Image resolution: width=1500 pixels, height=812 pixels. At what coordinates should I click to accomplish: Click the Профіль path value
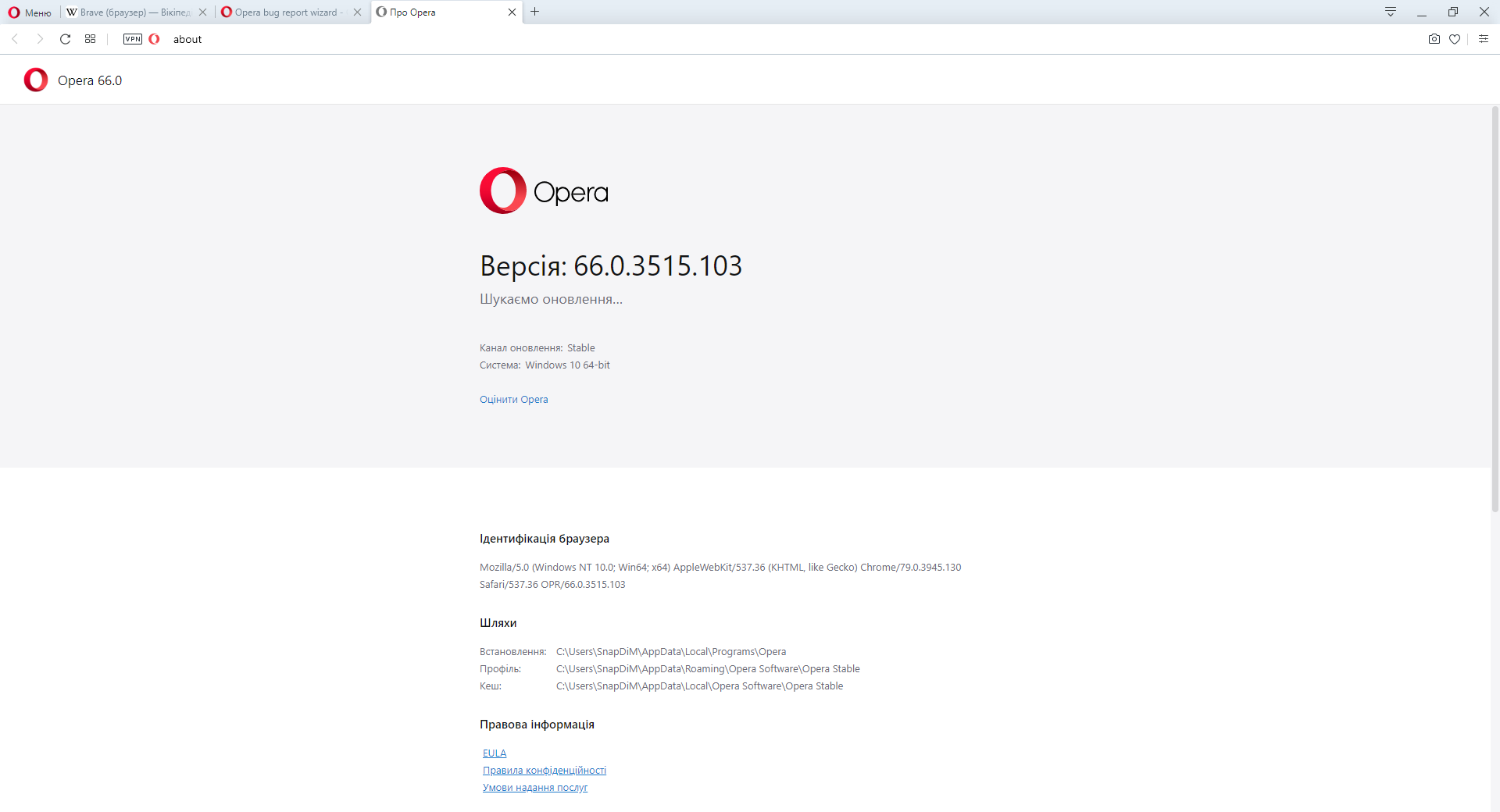(708, 669)
